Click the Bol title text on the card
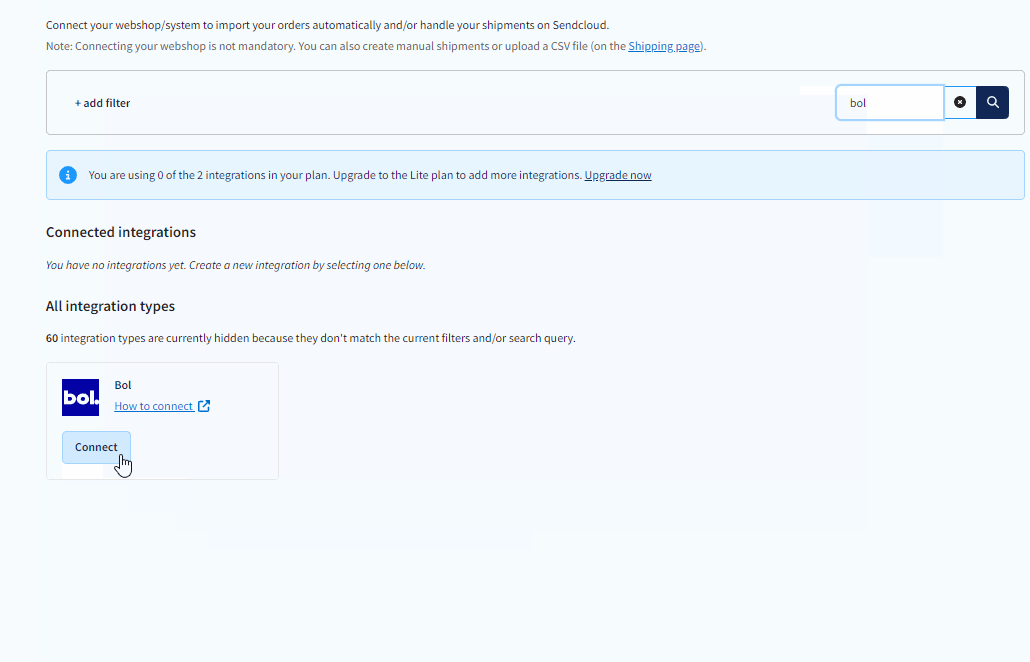The image size is (1030, 662). [122, 384]
